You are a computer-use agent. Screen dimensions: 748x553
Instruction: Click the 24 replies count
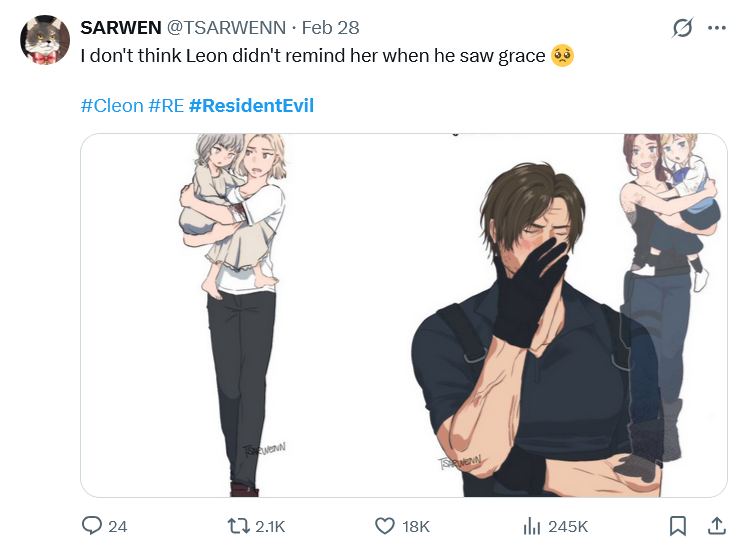pyautogui.click(x=117, y=526)
